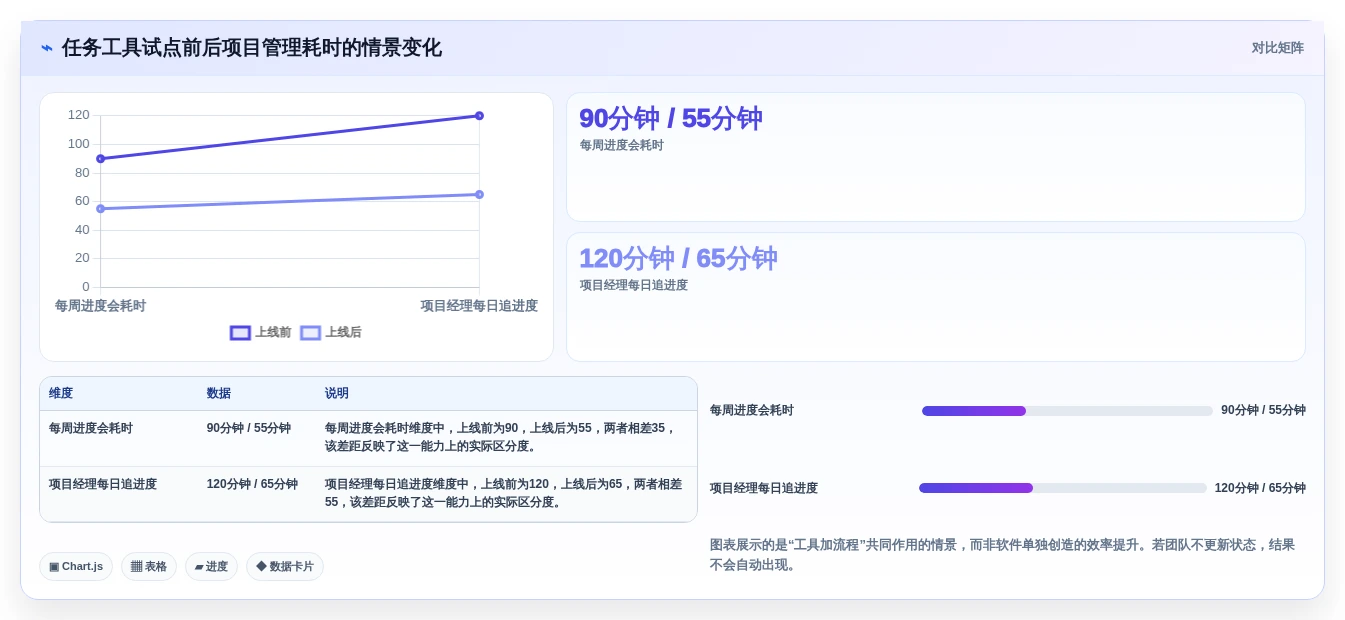This screenshot has height=620, width=1345.
Task: Click the description starting with 项目经理每日追进度维度中
Action: click(x=504, y=493)
